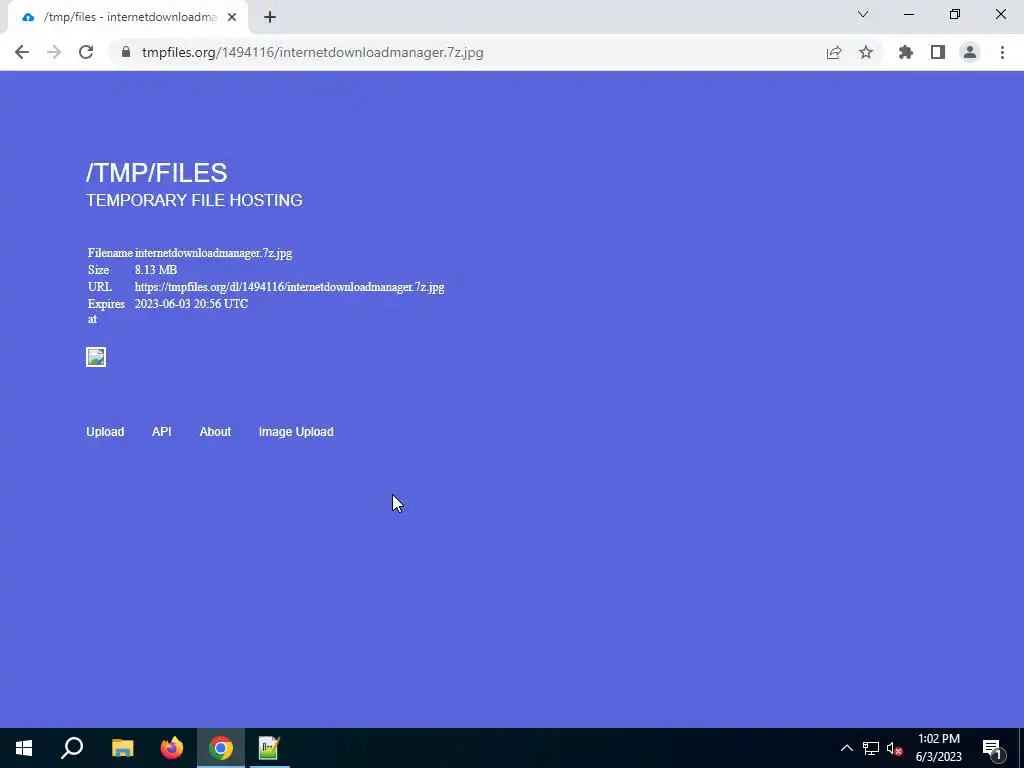
Task: Open the About link
Action: point(215,432)
